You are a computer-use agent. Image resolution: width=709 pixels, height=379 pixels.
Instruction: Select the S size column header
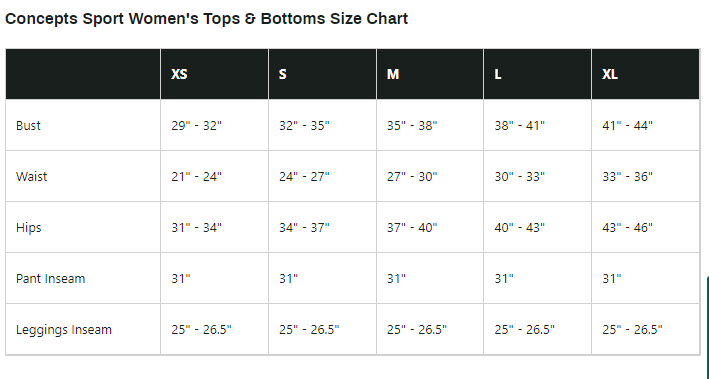coord(283,74)
